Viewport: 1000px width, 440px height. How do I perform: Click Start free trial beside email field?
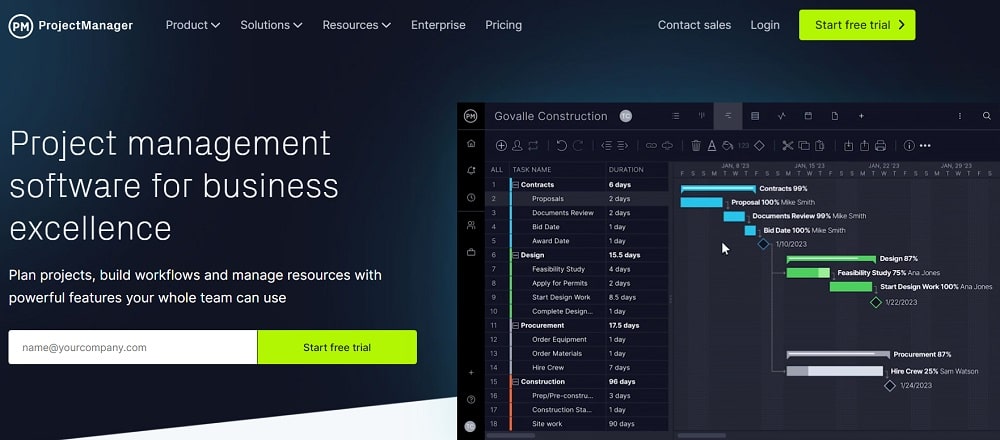click(337, 348)
